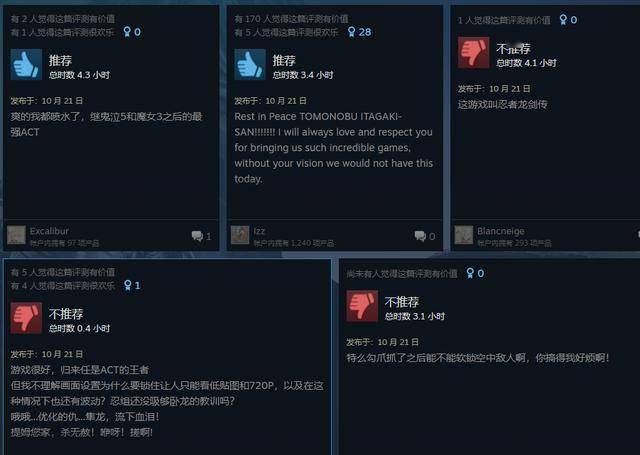This screenshot has width=640, height=455.
Task: Click award ribbon showing 1 on bottom-left review
Action: pos(128,285)
